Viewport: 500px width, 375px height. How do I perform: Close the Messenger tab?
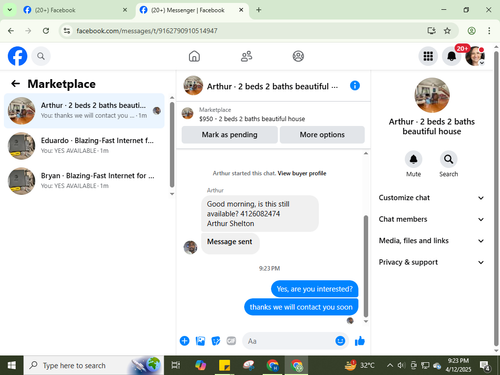coord(241,10)
